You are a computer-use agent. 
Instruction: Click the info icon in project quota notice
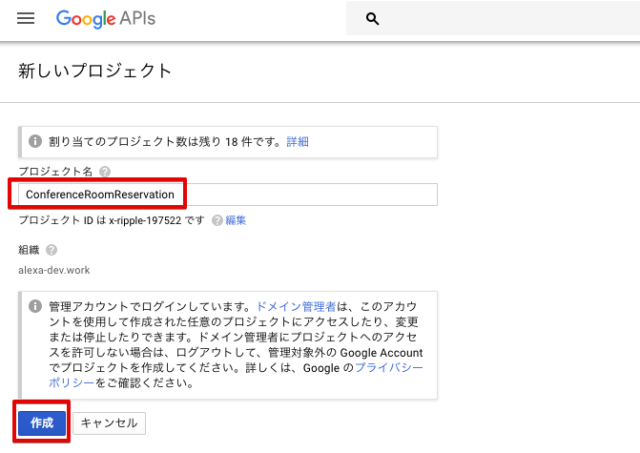(x=35, y=141)
